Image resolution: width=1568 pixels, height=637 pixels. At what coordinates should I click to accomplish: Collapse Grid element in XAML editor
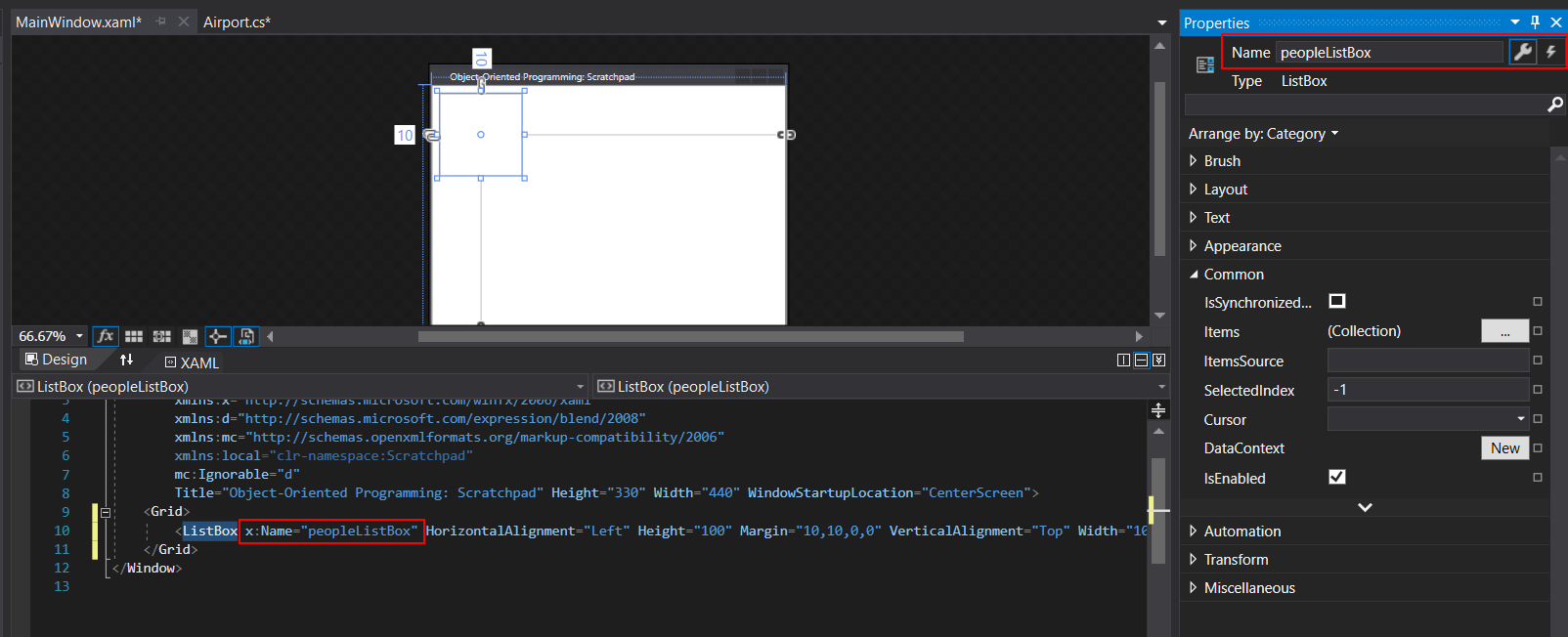(x=106, y=512)
